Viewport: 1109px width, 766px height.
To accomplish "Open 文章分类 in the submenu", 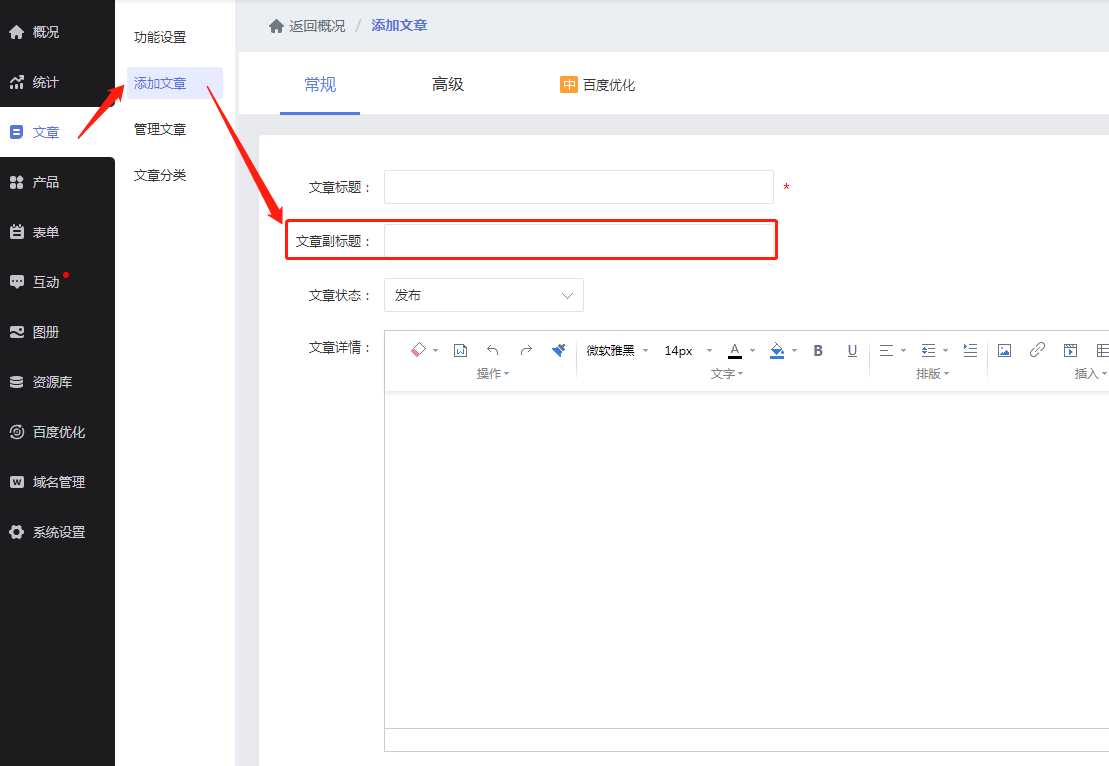I will tap(160, 175).
